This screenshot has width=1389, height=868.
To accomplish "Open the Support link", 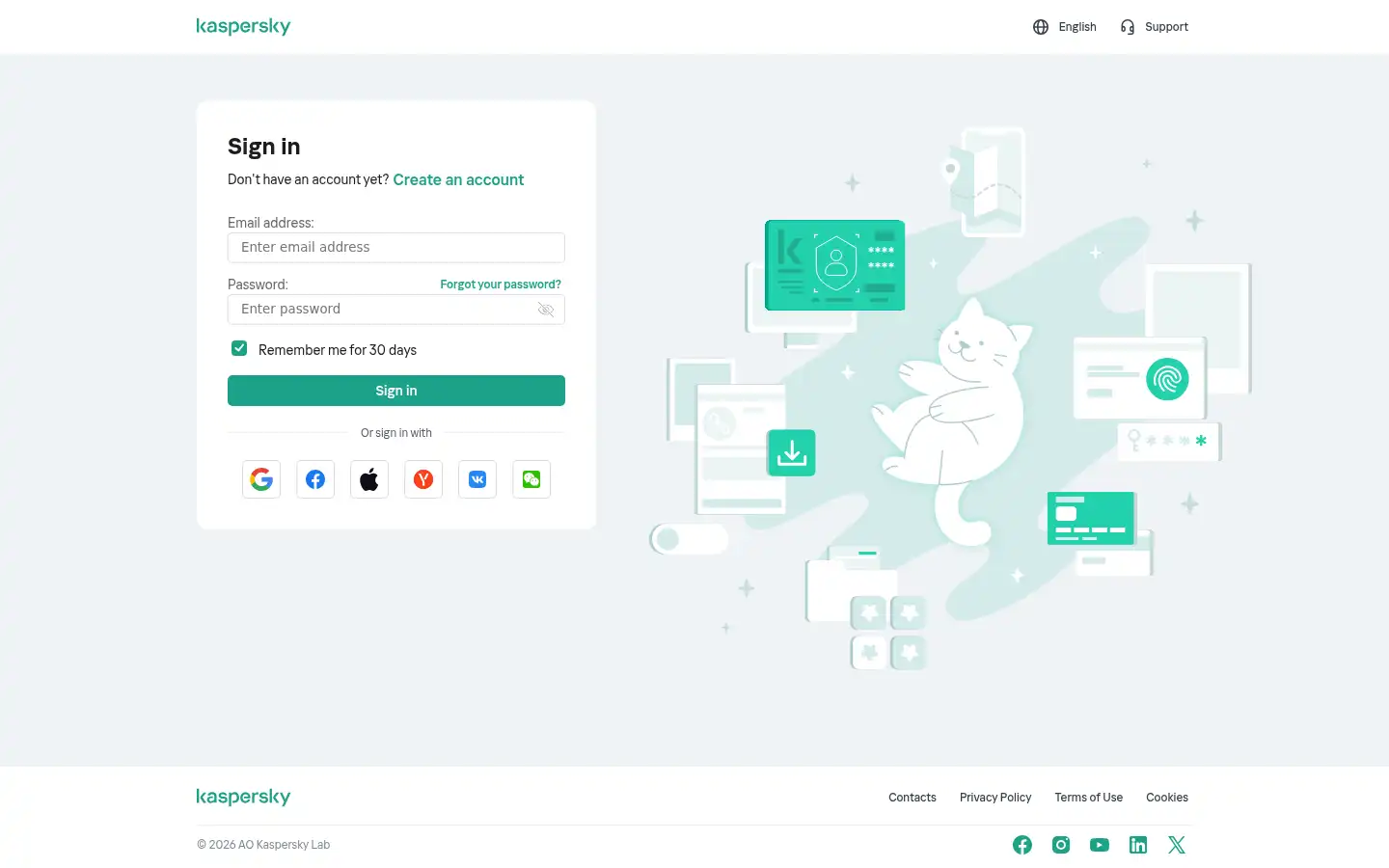I will point(1166,27).
